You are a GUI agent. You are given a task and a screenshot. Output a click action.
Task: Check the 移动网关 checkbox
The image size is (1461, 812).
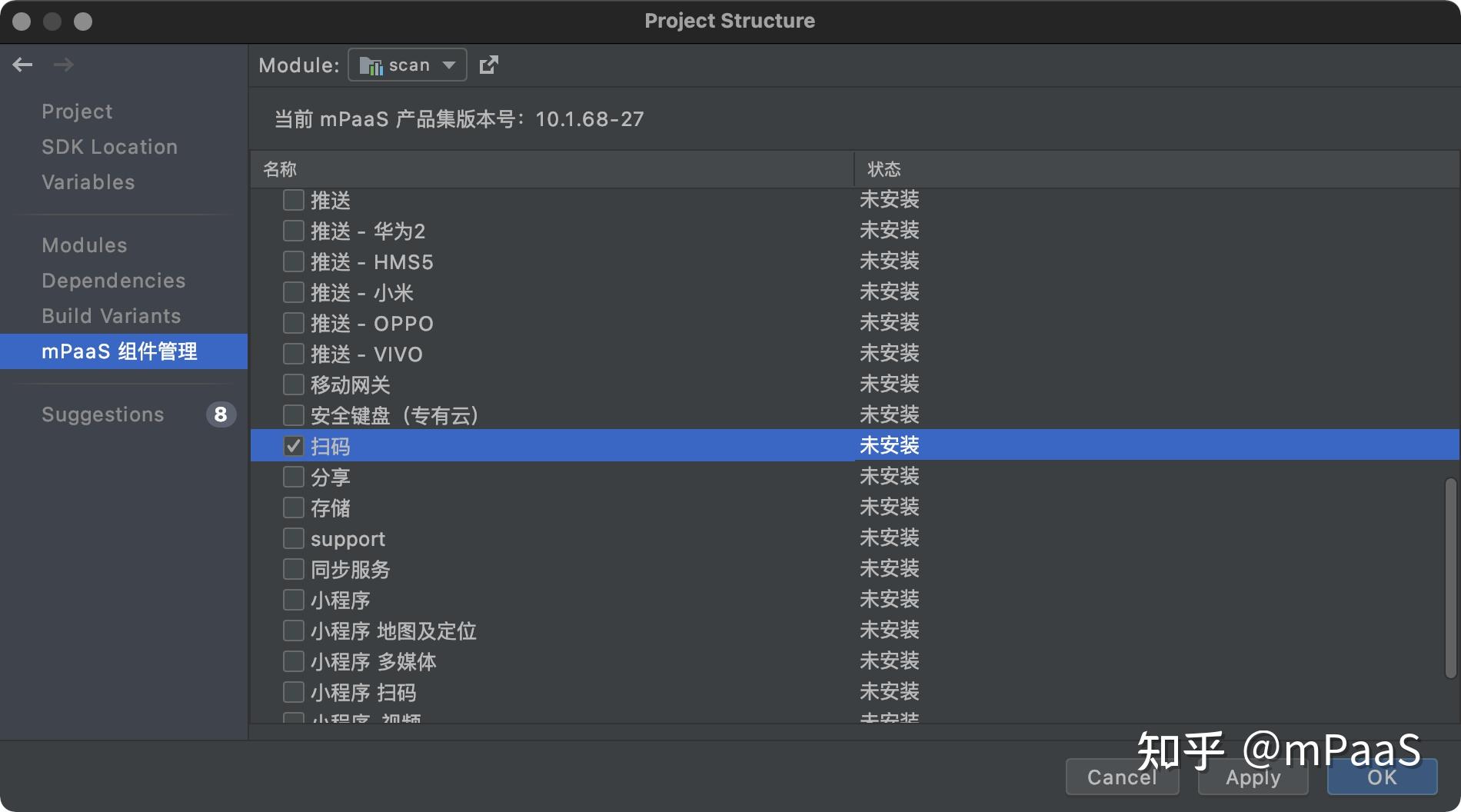[293, 384]
